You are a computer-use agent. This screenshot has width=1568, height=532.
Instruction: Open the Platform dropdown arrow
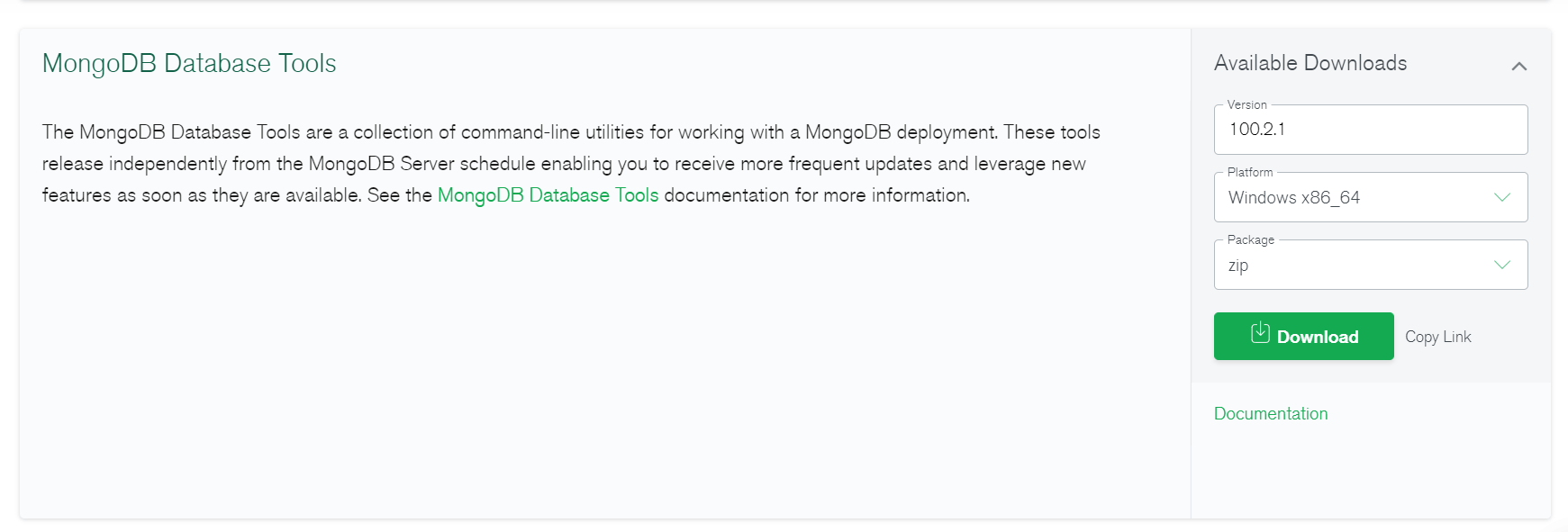point(1501,197)
